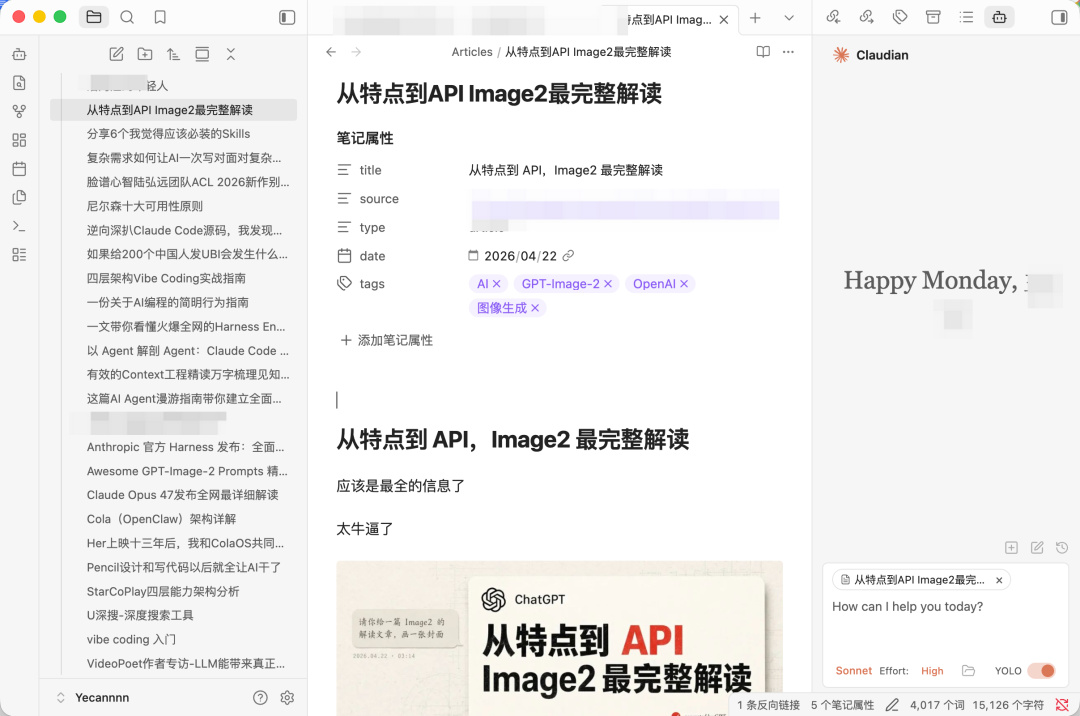Click the Claudian bot icon in the left ribbon

coord(19,54)
